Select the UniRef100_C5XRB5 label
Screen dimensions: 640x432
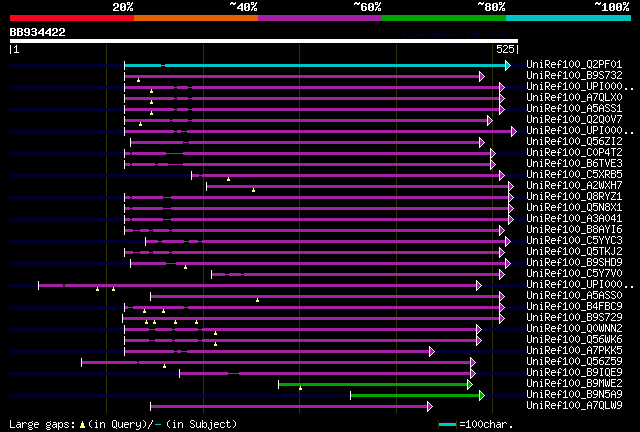[574, 175]
